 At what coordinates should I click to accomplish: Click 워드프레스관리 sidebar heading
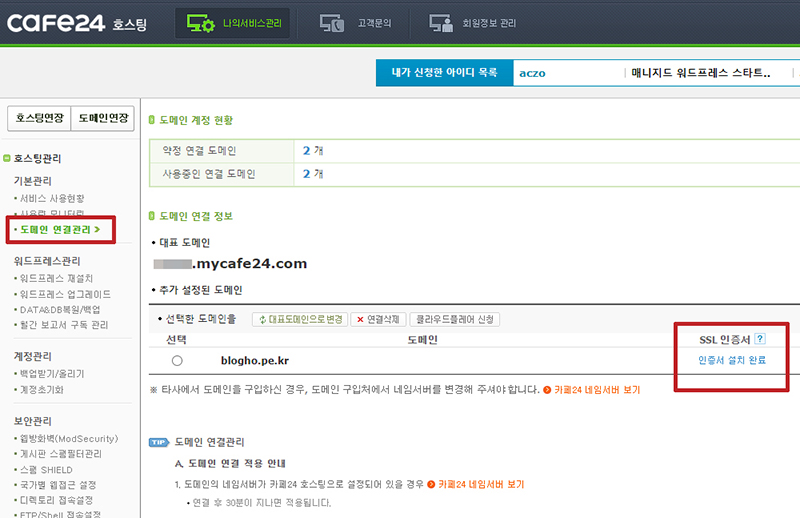(x=47, y=261)
